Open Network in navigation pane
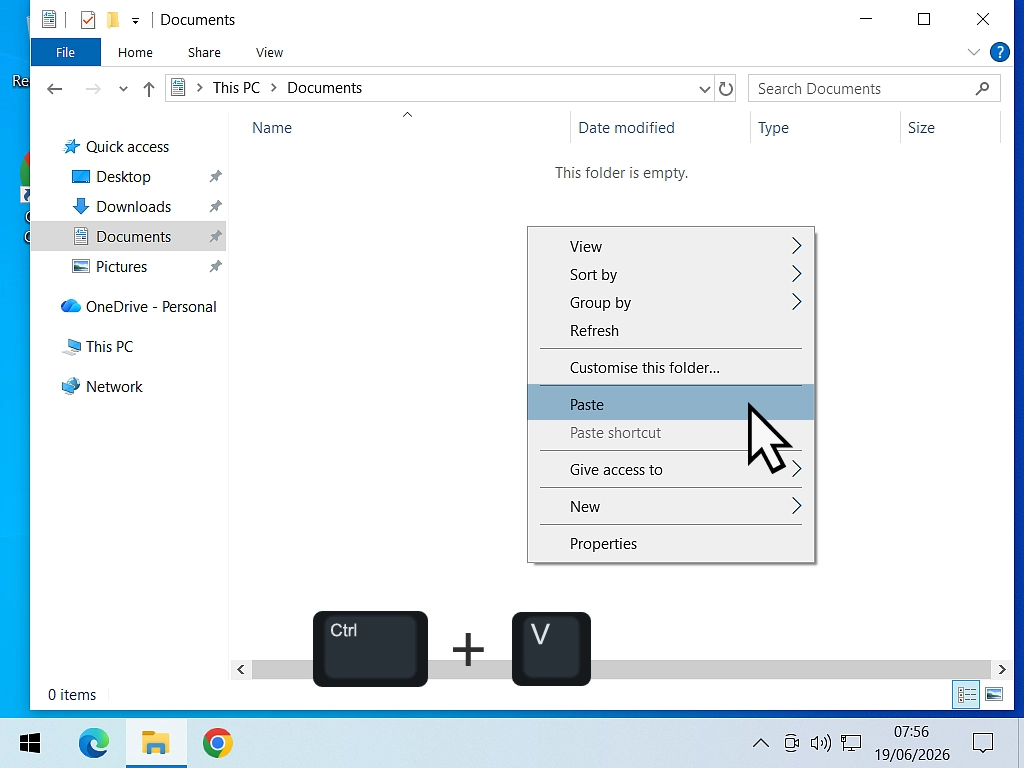The height and width of the screenshot is (768, 1024). pyautogui.click(x=114, y=387)
